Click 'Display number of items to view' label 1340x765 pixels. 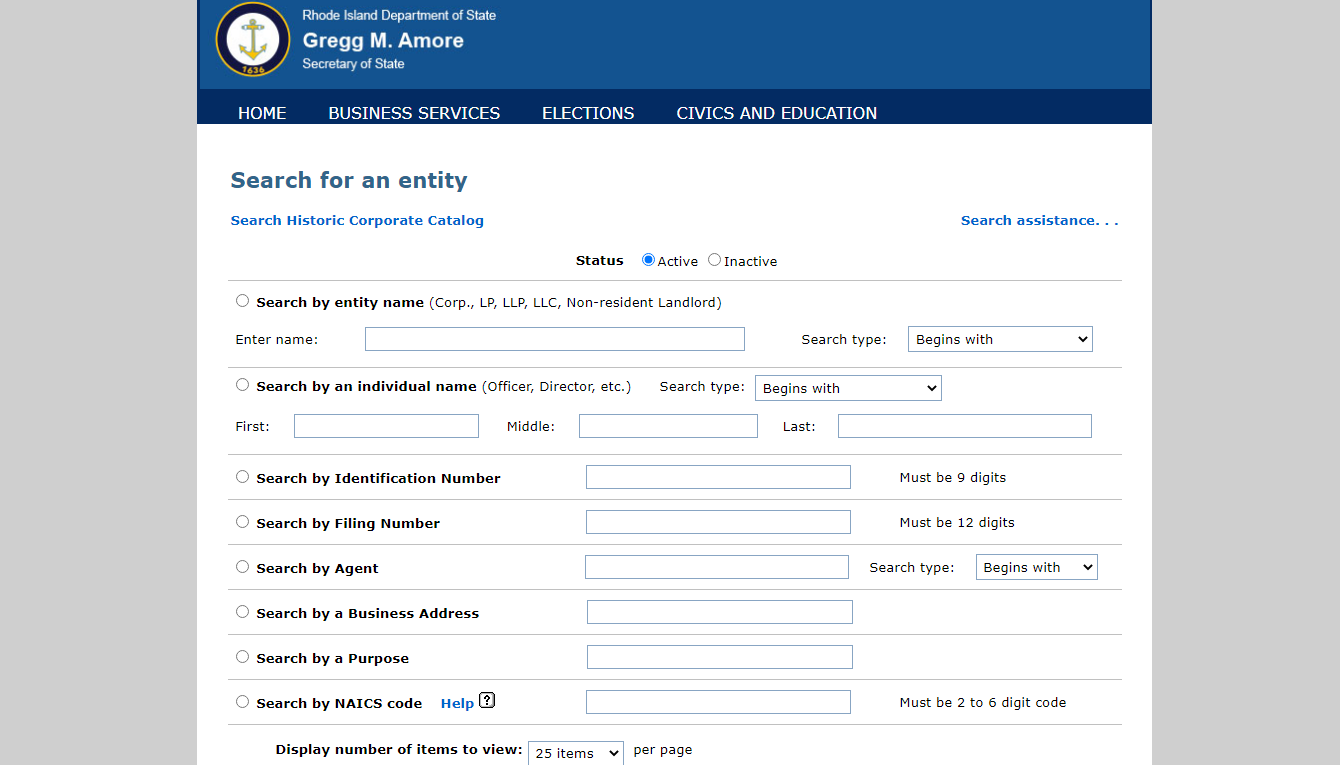399,749
